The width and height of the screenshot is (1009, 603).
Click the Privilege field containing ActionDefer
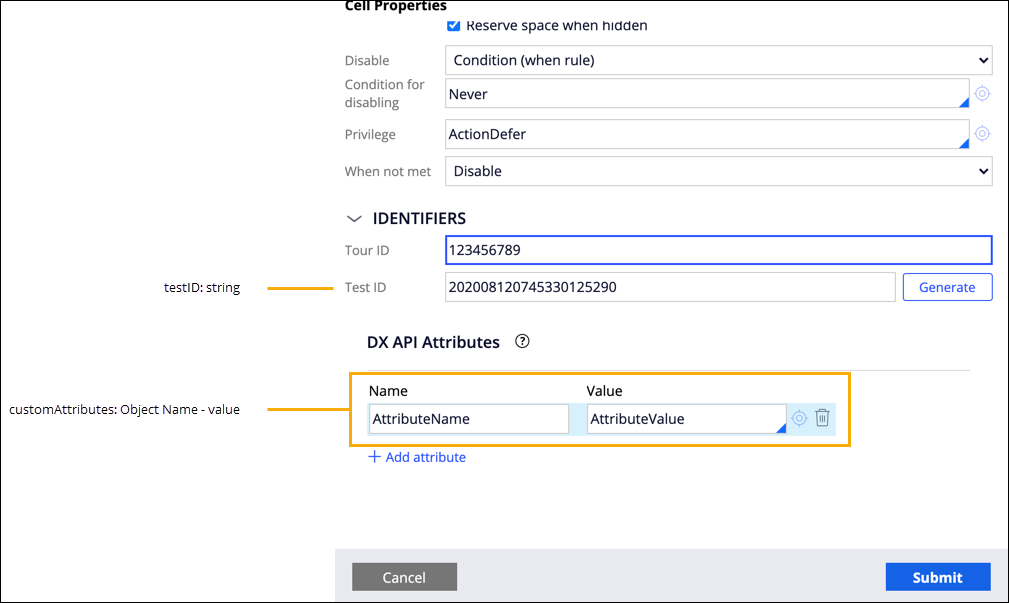point(706,134)
